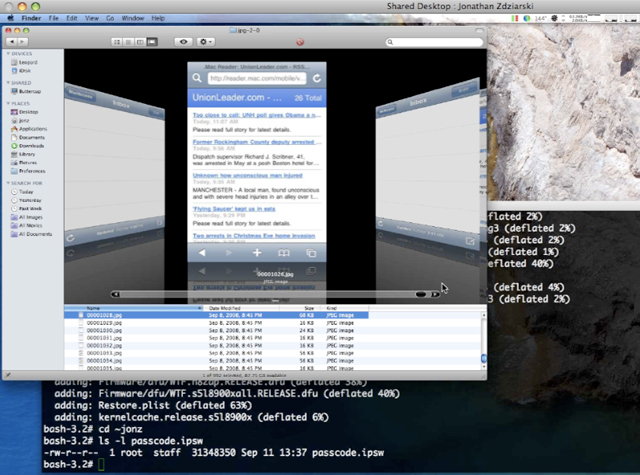Open Applications folder in sidebar
Viewport: 640px width, 475px height.
32,129
